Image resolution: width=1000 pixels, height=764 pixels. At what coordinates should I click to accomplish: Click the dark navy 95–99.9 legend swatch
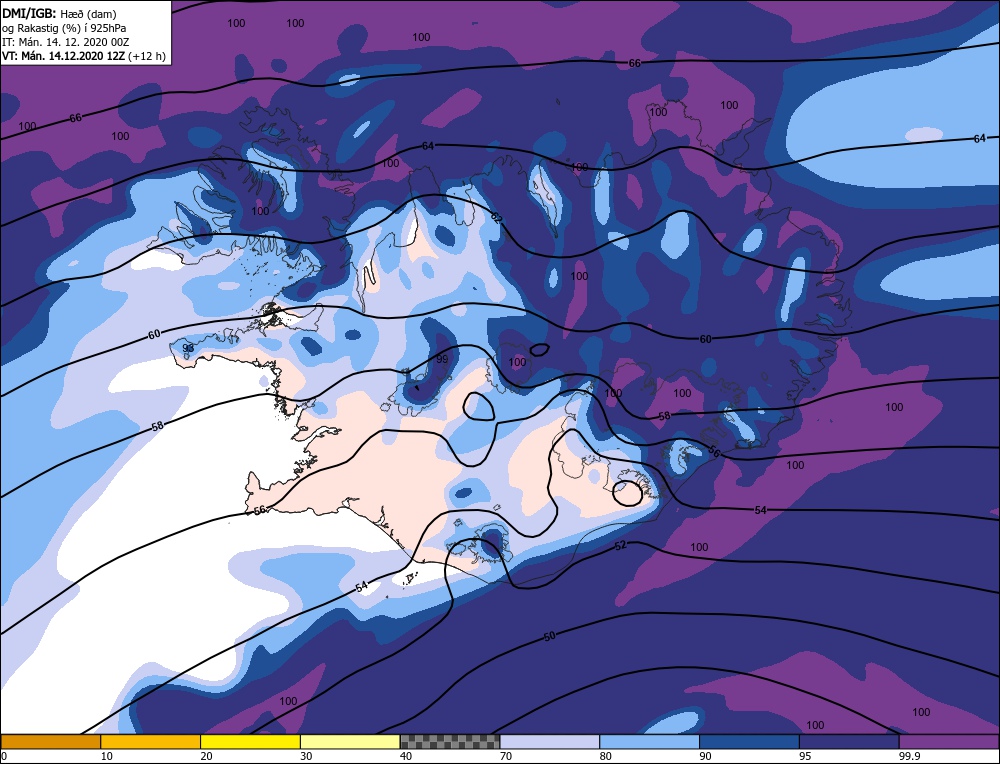point(849,741)
